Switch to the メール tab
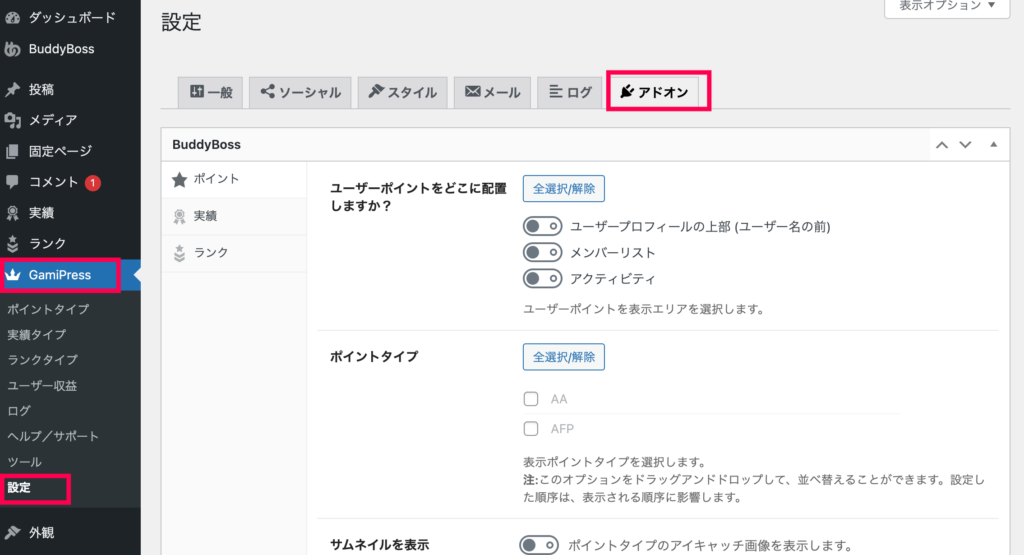This screenshot has width=1024, height=555. coord(492,92)
